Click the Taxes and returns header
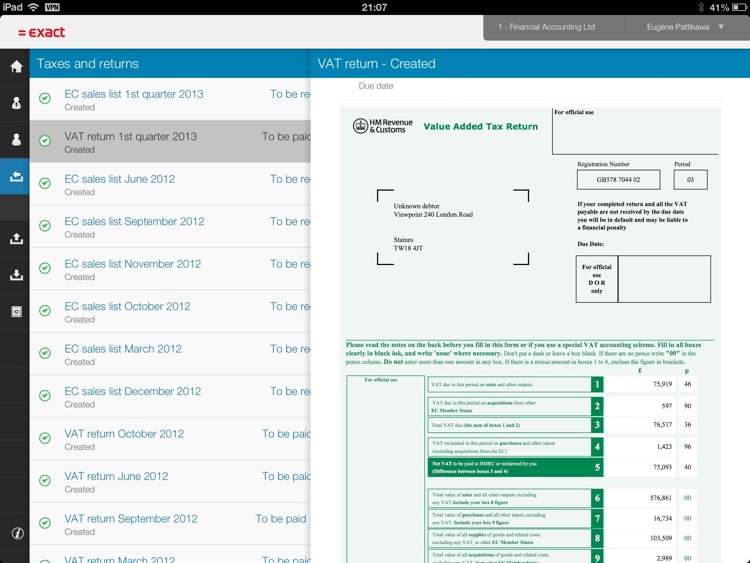The height and width of the screenshot is (563, 750). [88, 64]
